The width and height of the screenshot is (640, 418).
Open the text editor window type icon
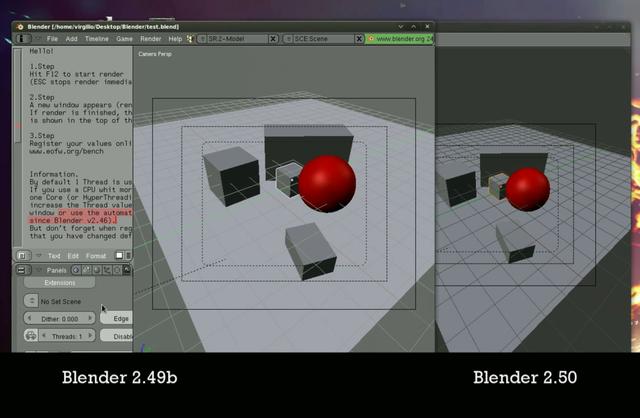(x=22, y=256)
